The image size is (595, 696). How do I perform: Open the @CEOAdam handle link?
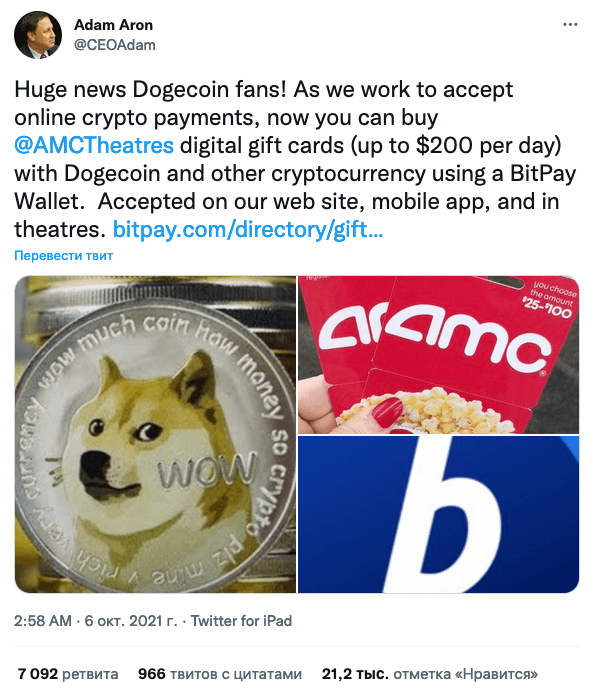coord(115,45)
